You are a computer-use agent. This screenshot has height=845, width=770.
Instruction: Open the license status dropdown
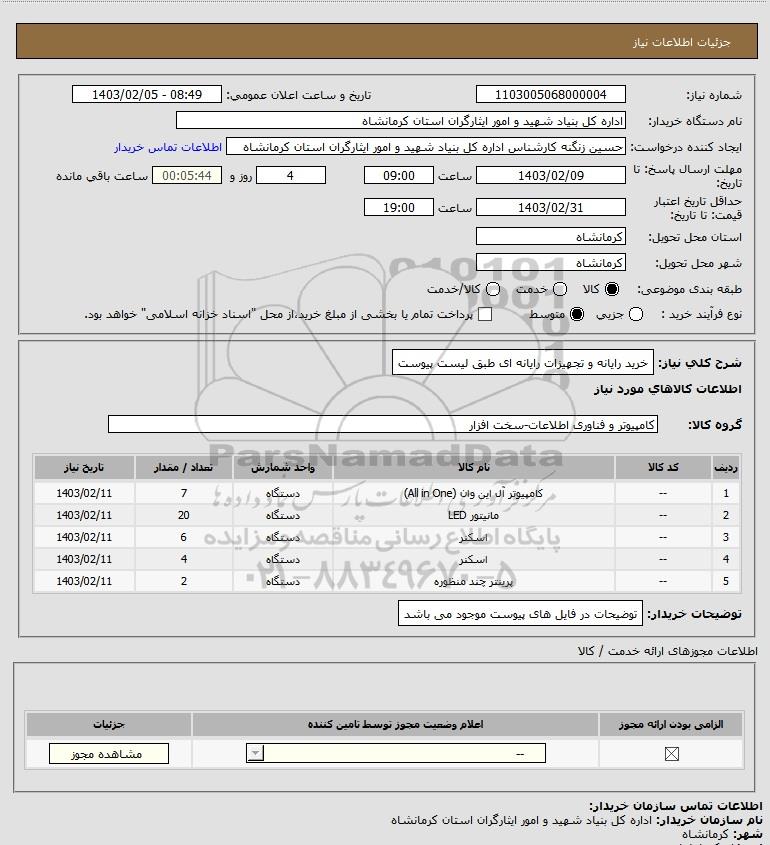pyautogui.click(x=396, y=753)
